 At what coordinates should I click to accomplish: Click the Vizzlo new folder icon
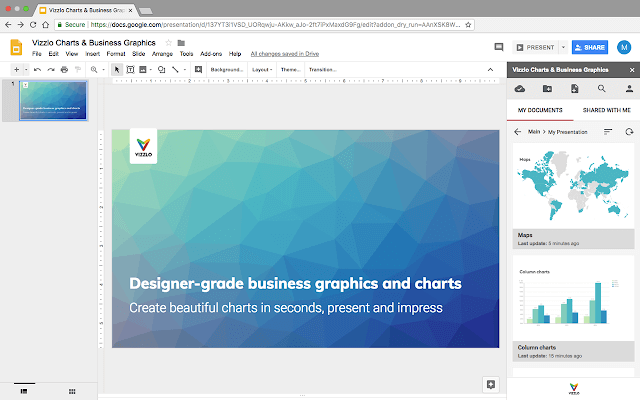click(547, 89)
